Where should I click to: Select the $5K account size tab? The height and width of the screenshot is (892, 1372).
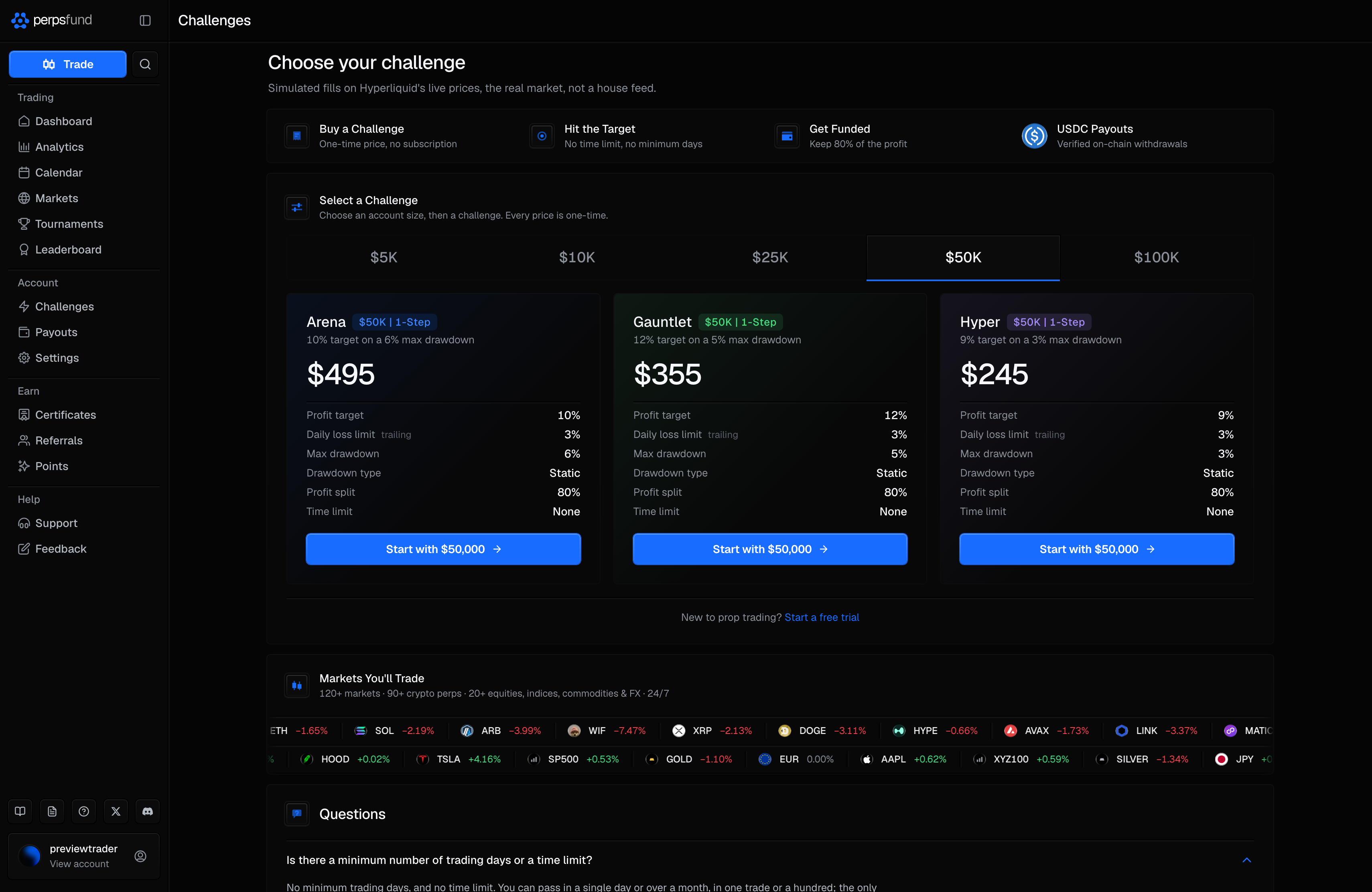384,257
